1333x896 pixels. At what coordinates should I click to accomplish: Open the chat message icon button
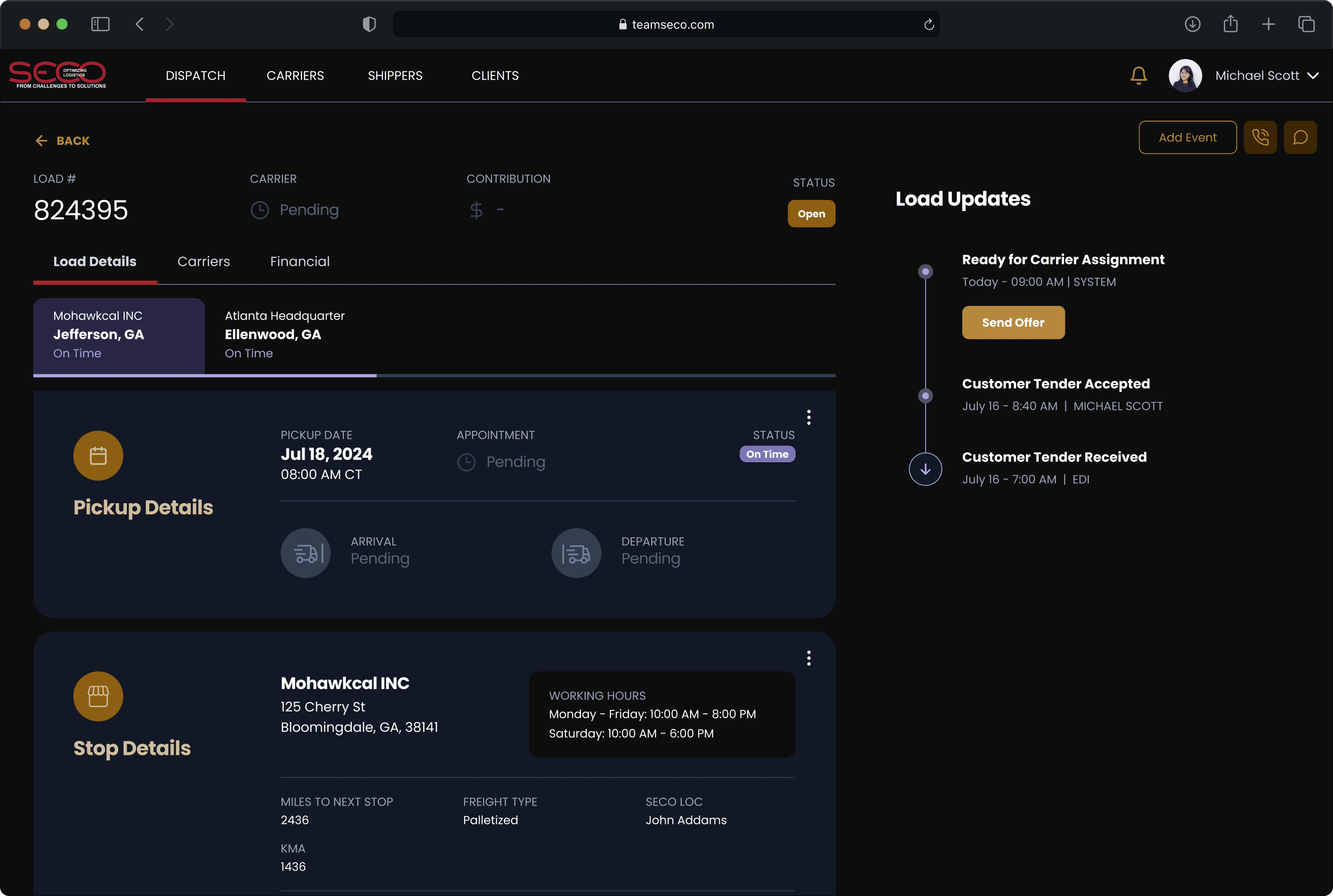pyautogui.click(x=1300, y=137)
